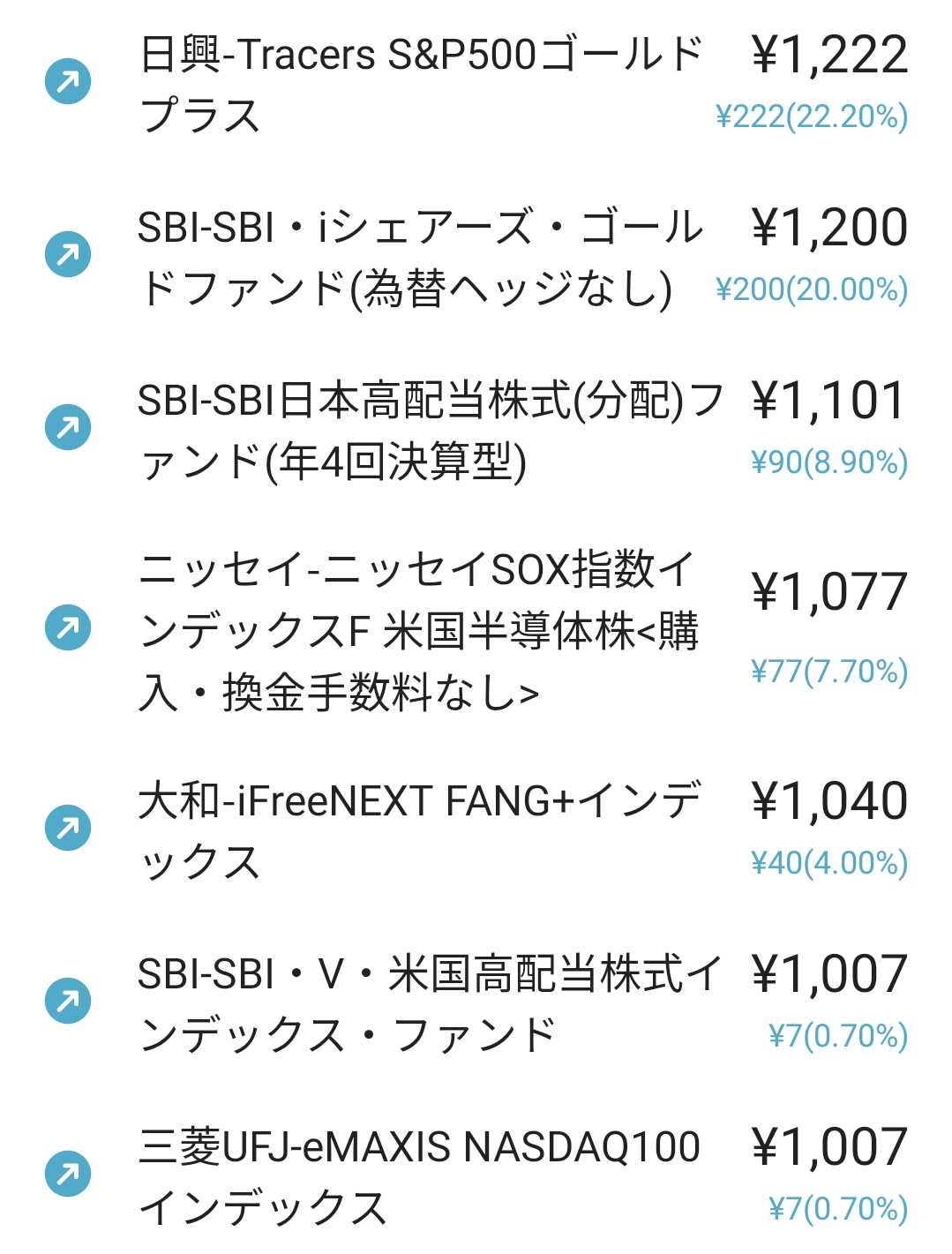
Task: Open the ニッセイSOX指数インデックスF 米国半導体株 name
Action: click(x=419, y=629)
